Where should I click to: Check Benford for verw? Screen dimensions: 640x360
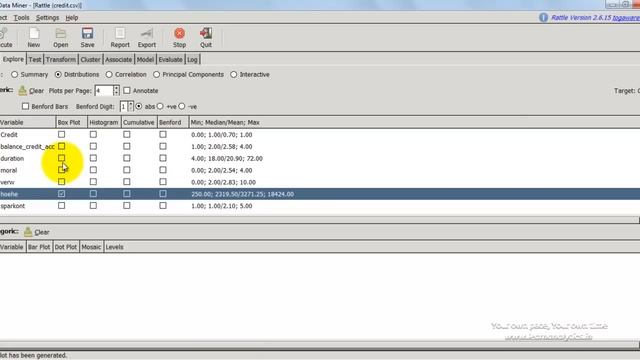(163, 182)
